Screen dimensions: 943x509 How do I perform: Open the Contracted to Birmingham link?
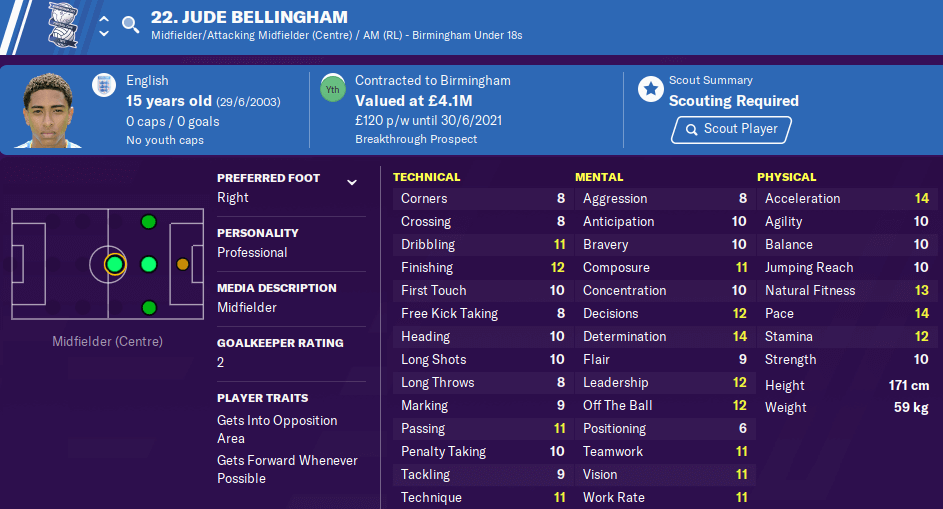click(432, 81)
